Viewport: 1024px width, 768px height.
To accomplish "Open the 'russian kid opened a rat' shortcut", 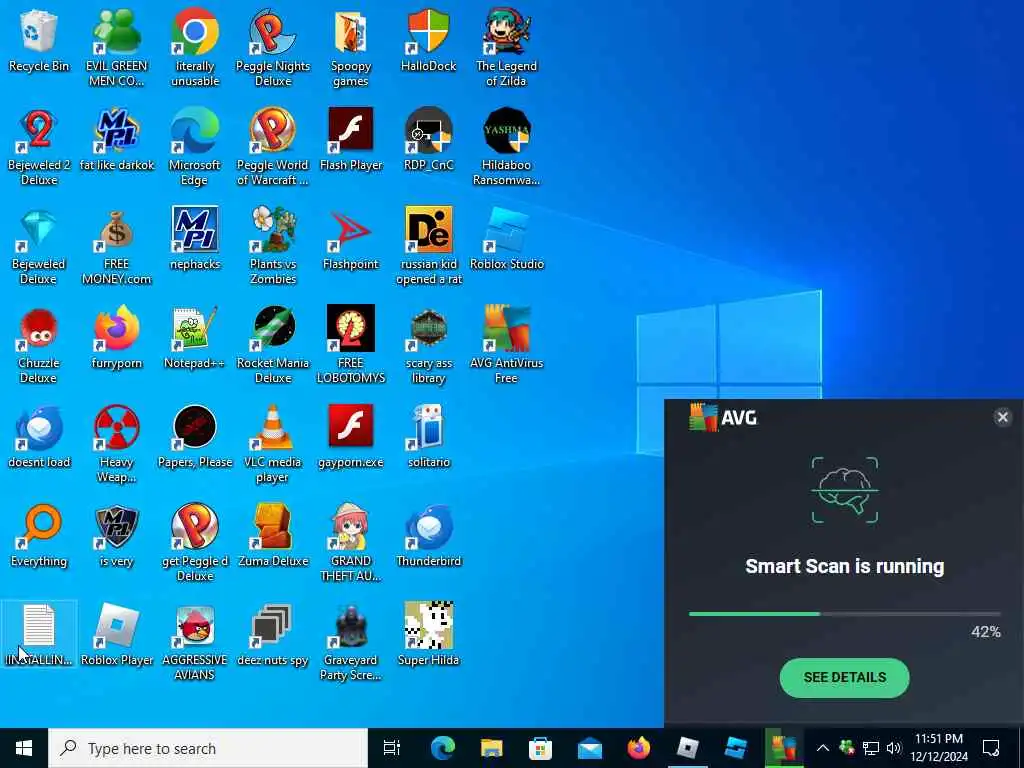I will tap(428, 244).
